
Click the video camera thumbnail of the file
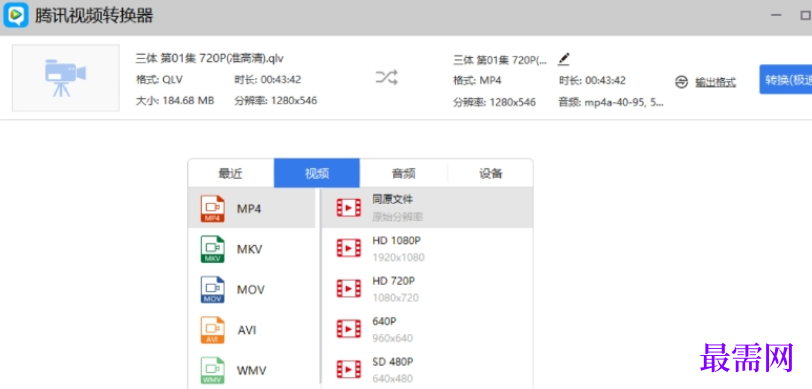(66, 78)
